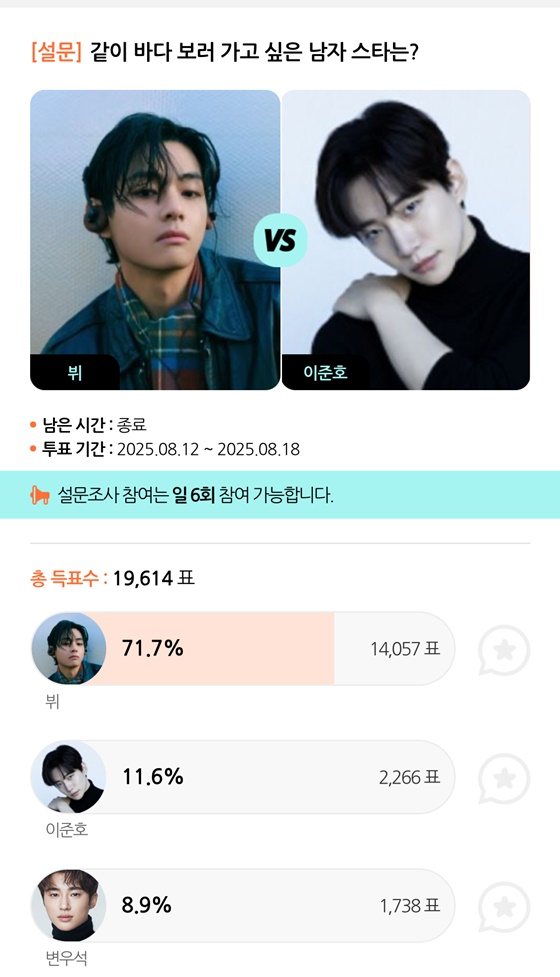Click the star comment icon beside 뷔's result
This screenshot has height=977, width=560.
point(504,651)
